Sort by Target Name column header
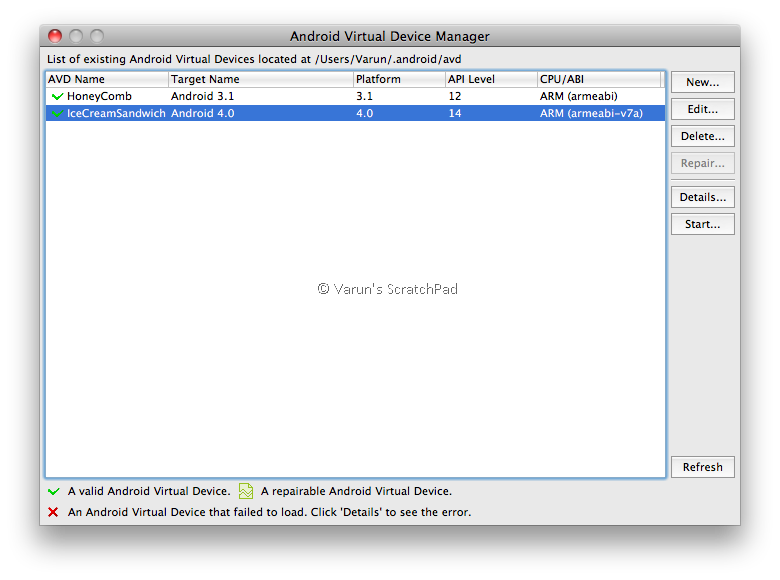 coord(261,79)
